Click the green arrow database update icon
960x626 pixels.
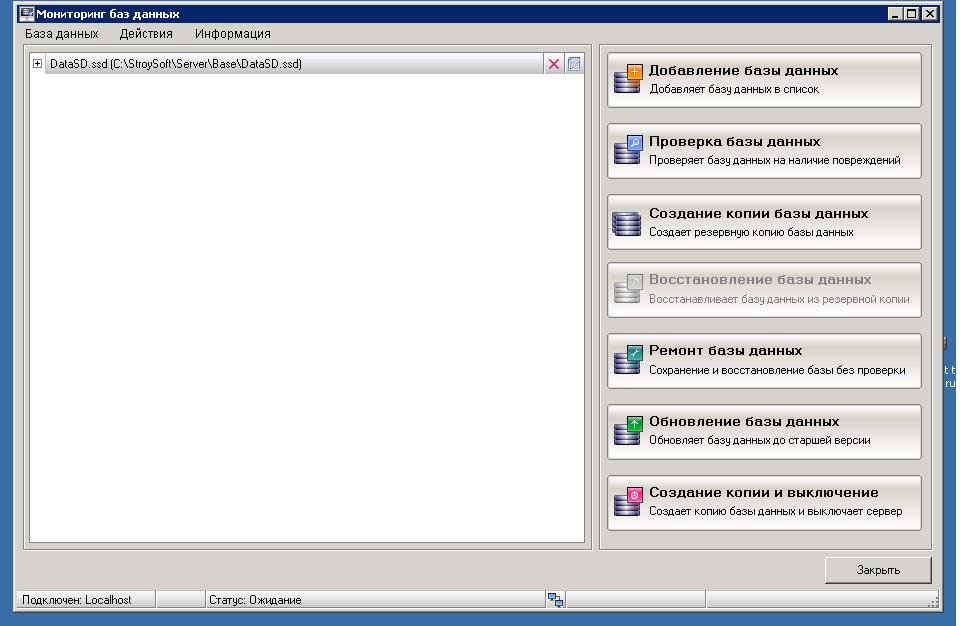coord(627,431)
